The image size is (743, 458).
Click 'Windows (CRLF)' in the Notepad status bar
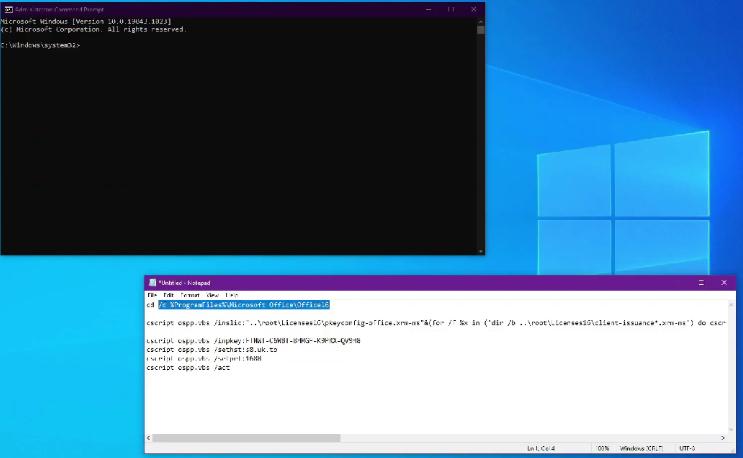[641, 448]
